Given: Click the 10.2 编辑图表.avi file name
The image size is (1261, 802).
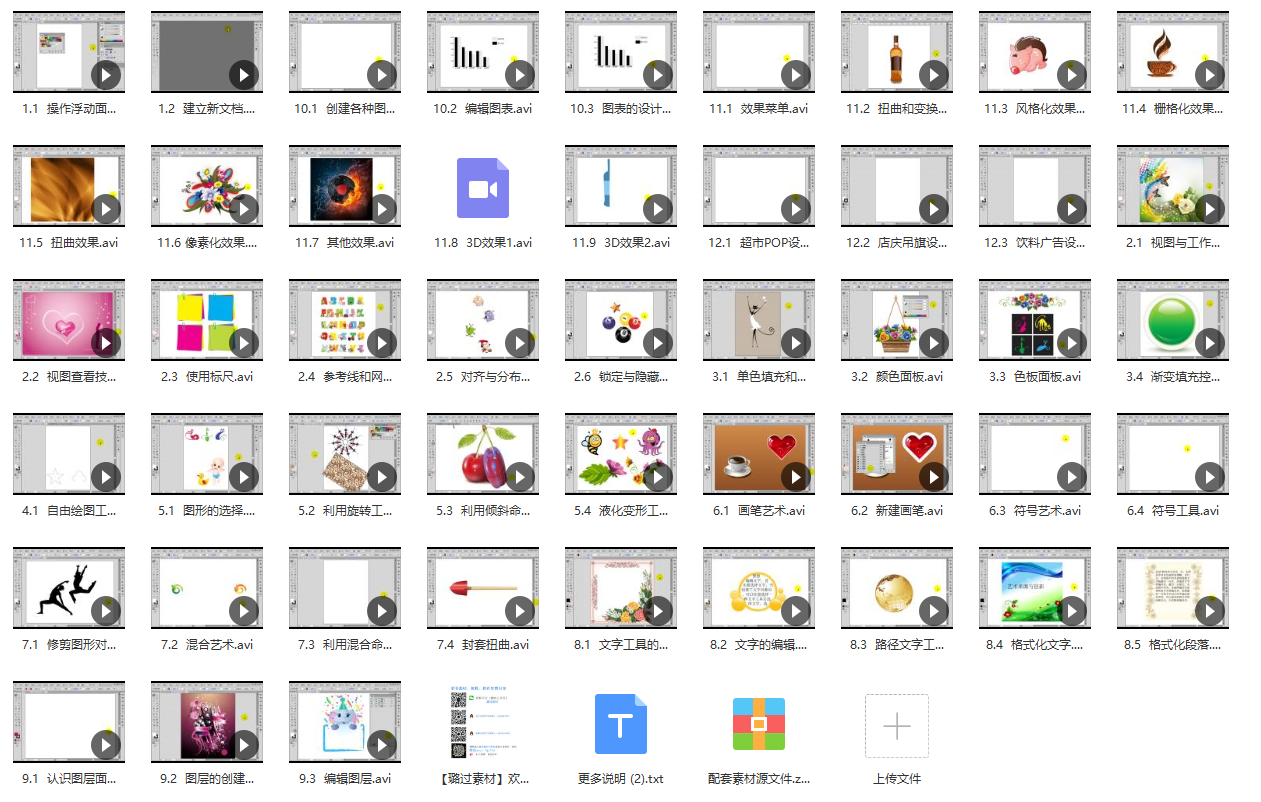Looking at the screenshot, I should [x=483, y=109].
